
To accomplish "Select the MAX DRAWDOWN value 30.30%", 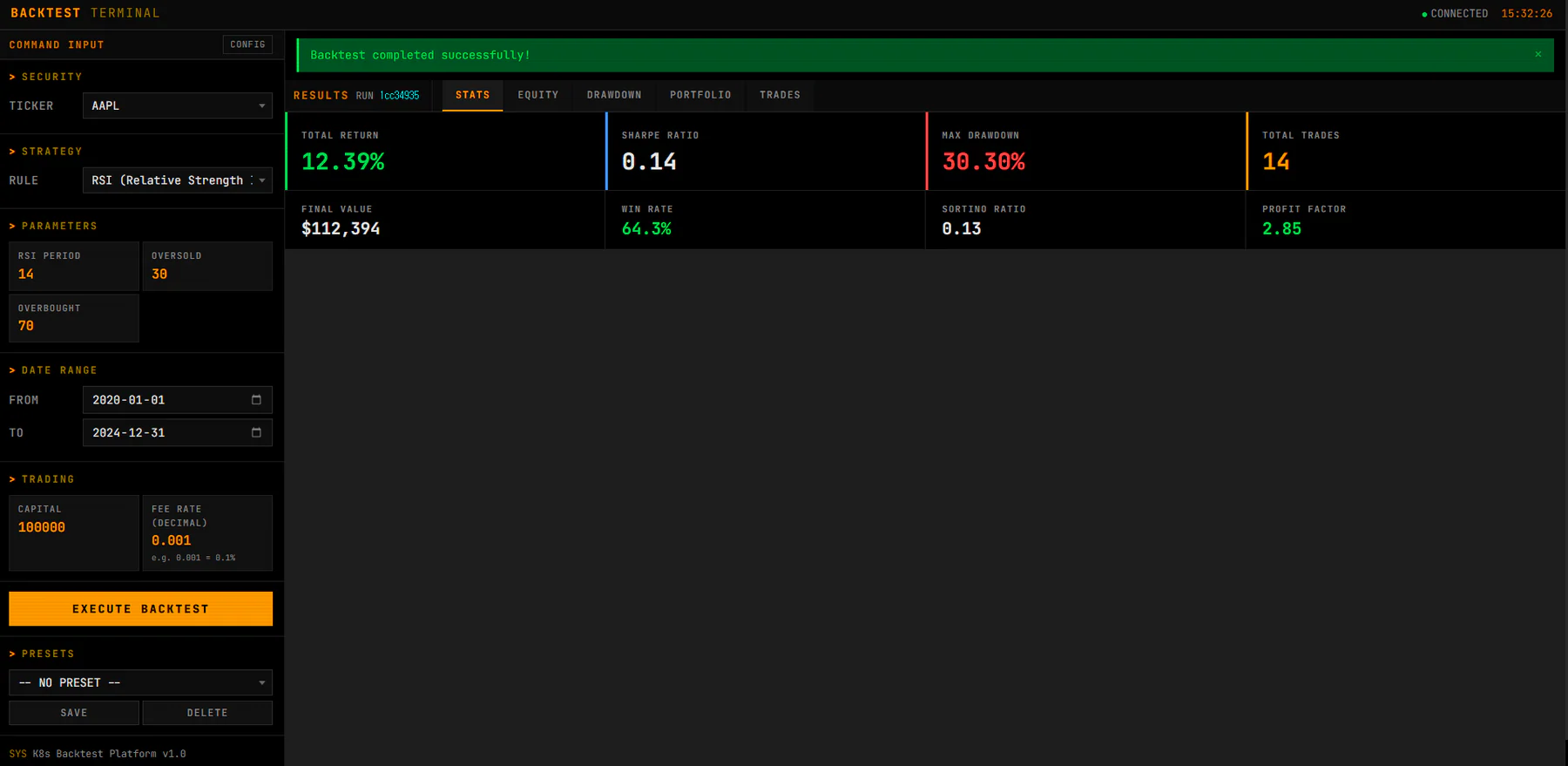I will point(983,162).
